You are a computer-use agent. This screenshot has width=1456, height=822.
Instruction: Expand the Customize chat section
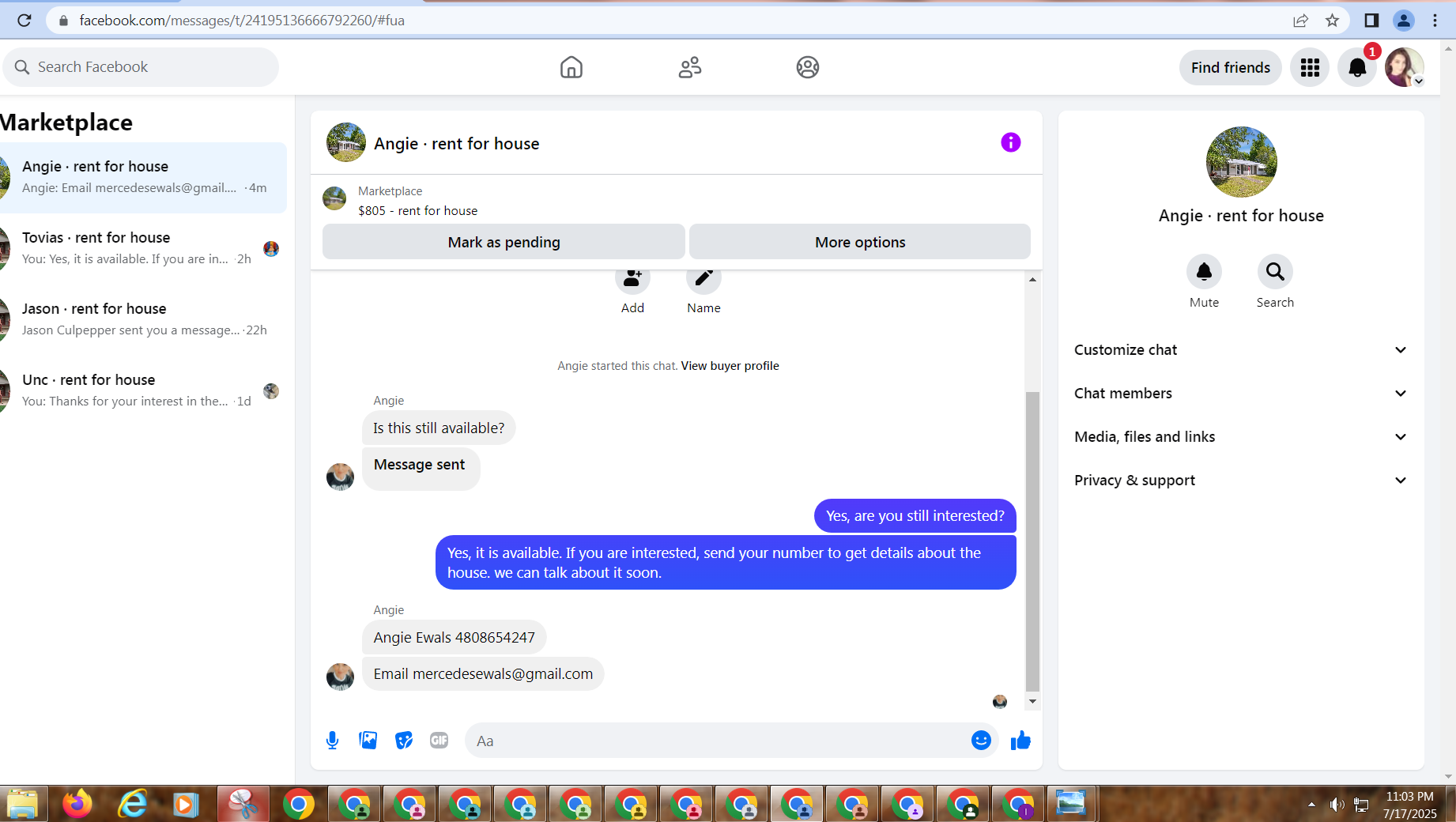(1241, 350)
